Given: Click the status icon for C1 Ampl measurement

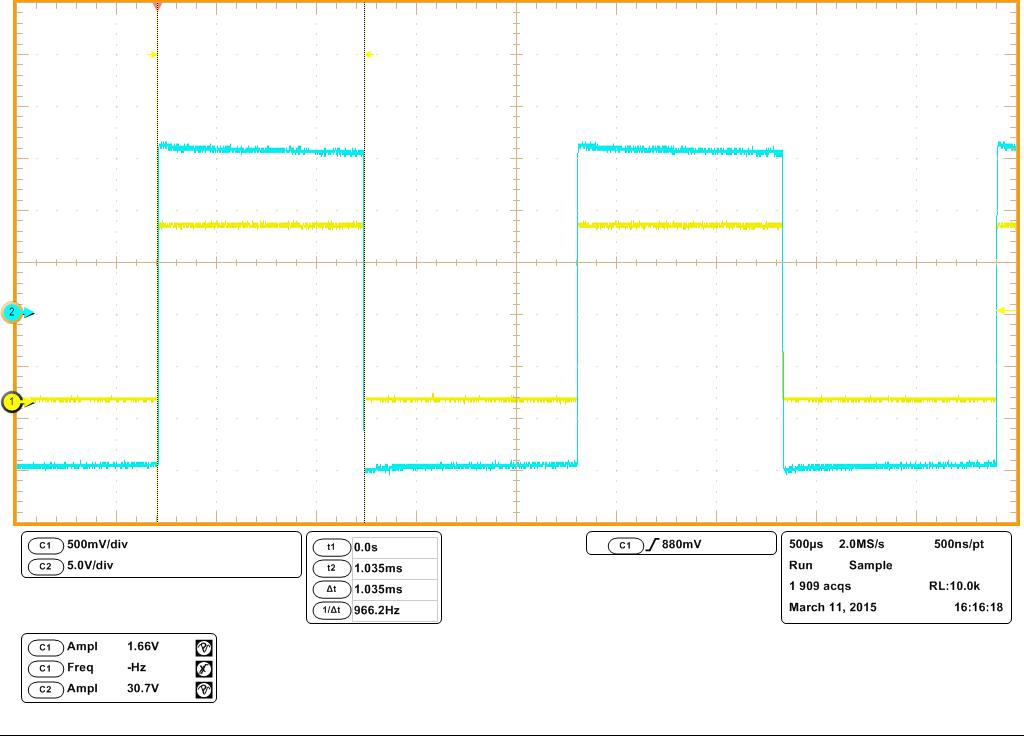Looking at the screenshot, I should point(204,648).
